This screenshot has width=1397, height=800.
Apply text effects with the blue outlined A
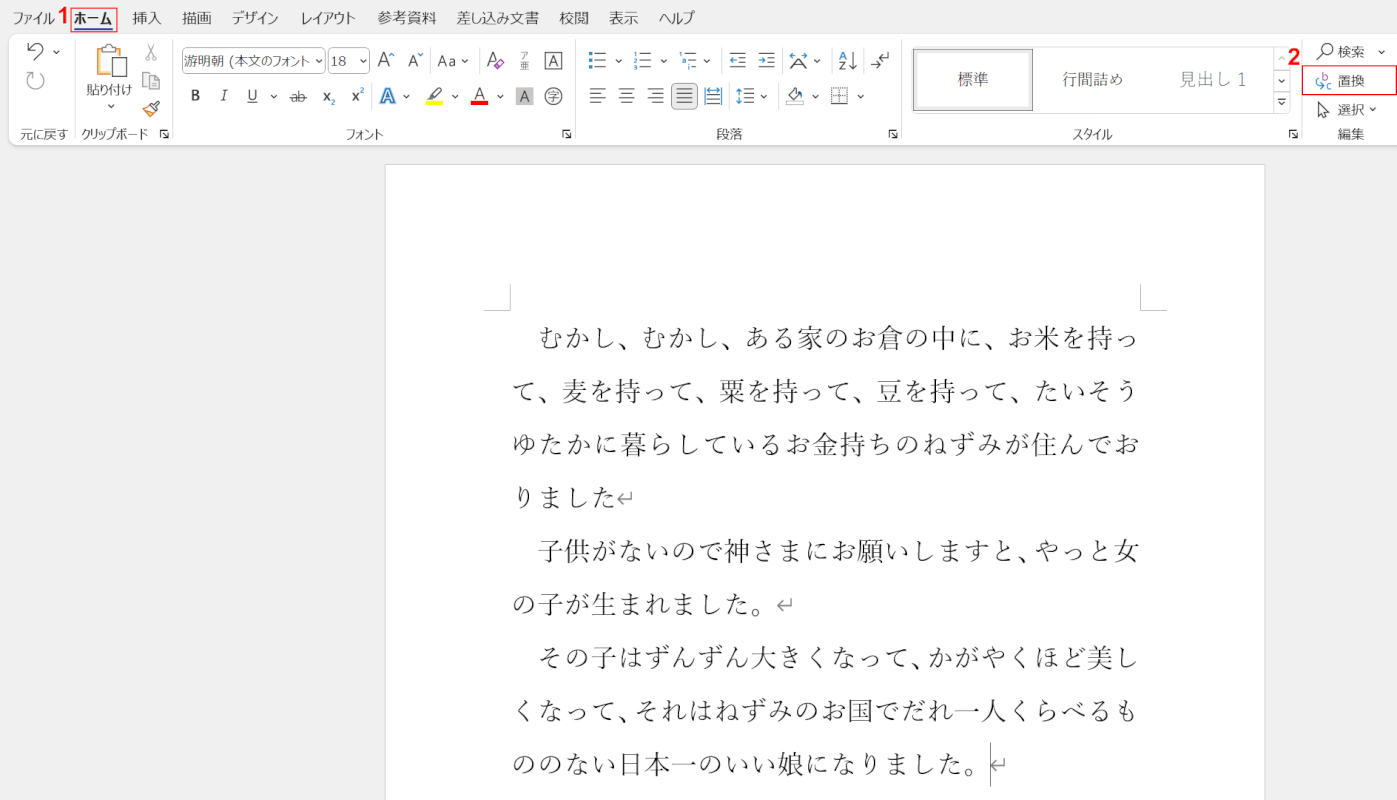point(388,96)
